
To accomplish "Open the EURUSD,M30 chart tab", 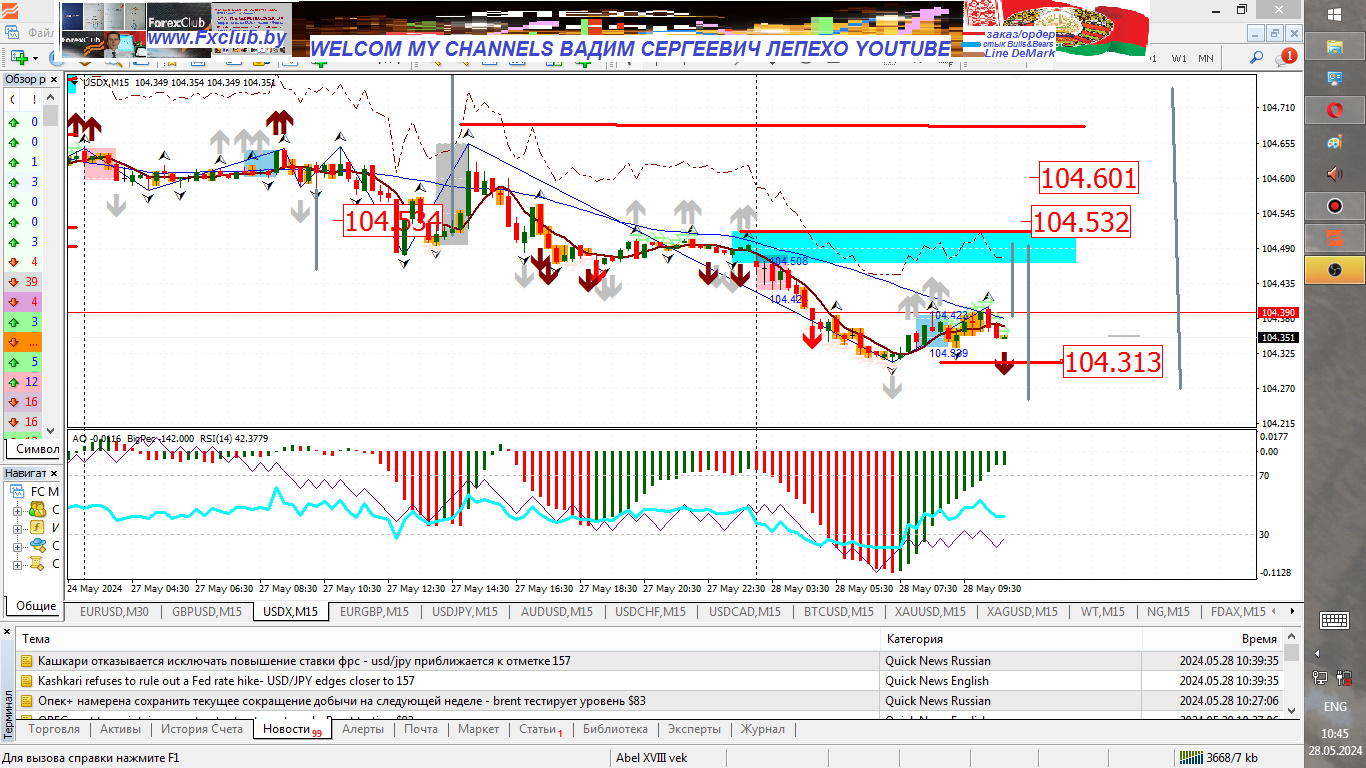I will pos(114,612).
